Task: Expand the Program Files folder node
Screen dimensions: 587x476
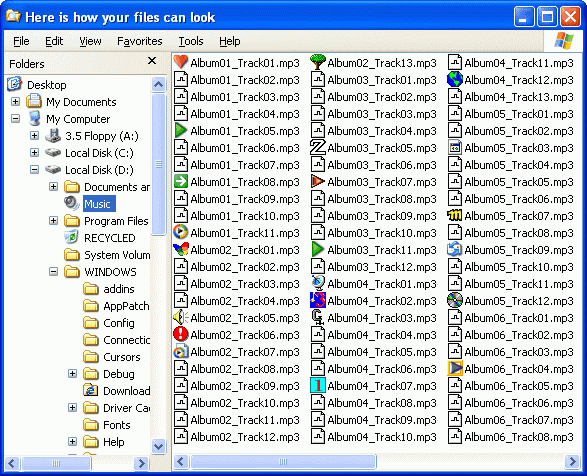Action: point(54,221)
